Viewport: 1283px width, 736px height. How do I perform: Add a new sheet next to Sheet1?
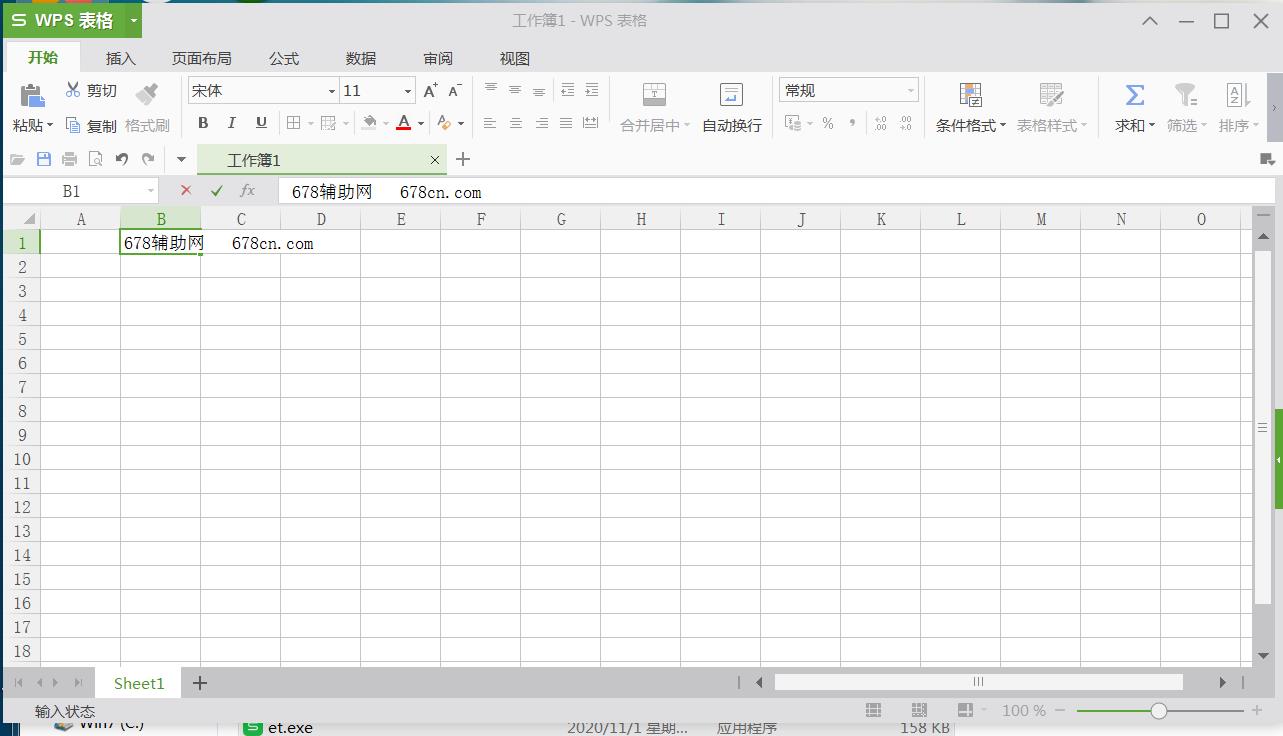(200, 683)
